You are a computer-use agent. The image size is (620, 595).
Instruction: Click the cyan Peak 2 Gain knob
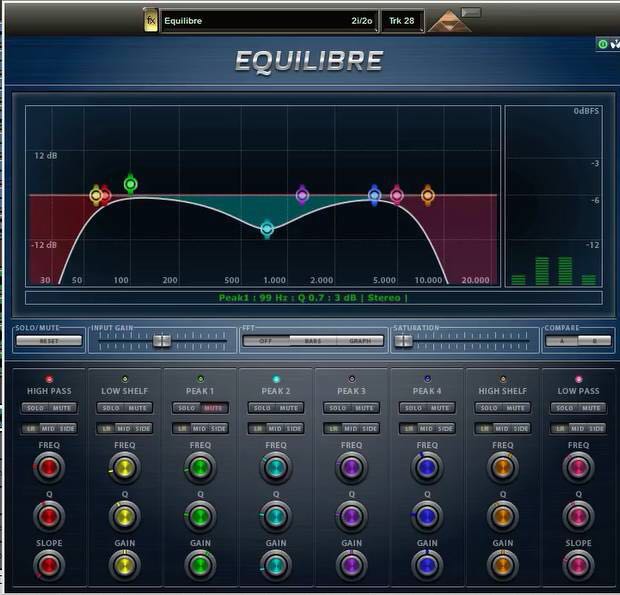pyautogui.click(x=276, y=565)
